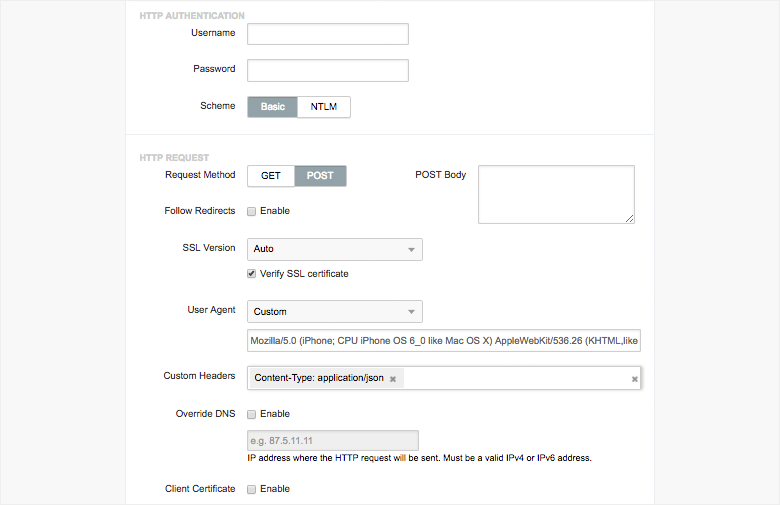This screenshot has width=780, height=505.
Task: Uncheck Verify SSL certificate
Action: (252, 274)
